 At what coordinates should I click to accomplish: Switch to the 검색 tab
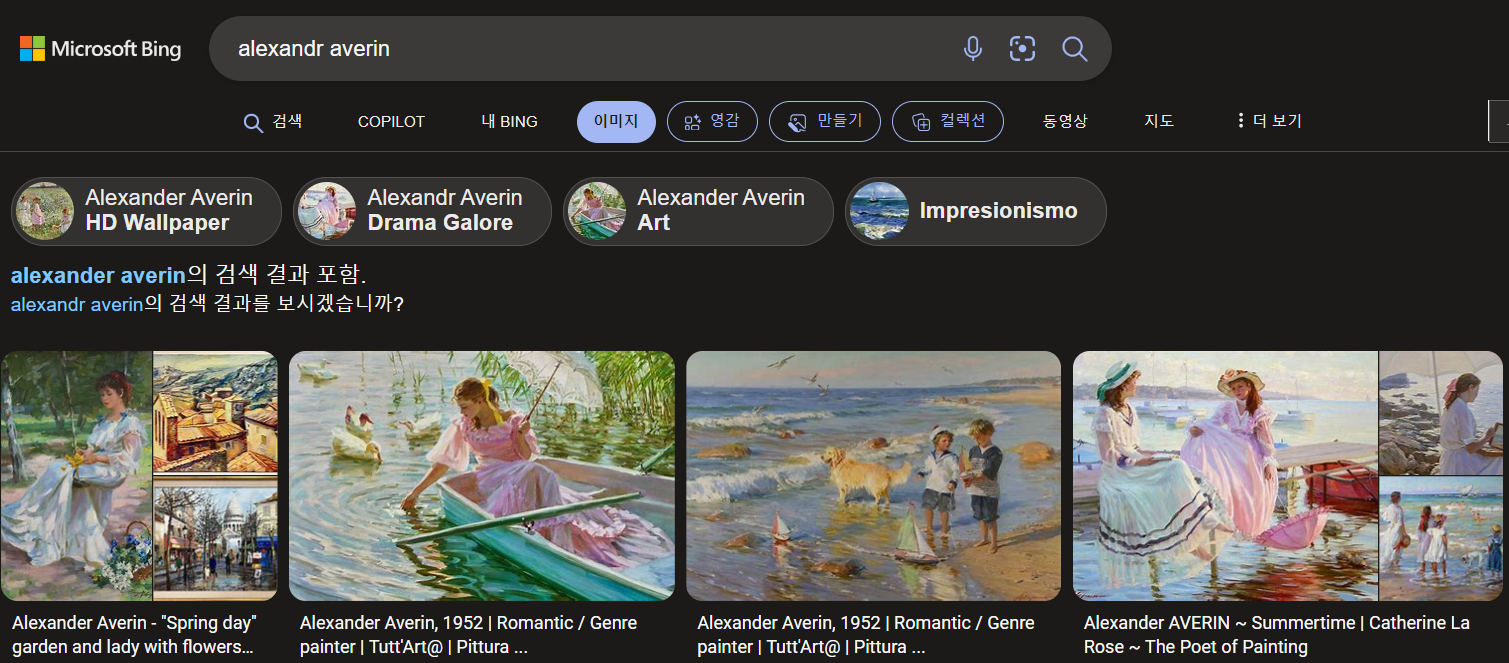[273, 122]
